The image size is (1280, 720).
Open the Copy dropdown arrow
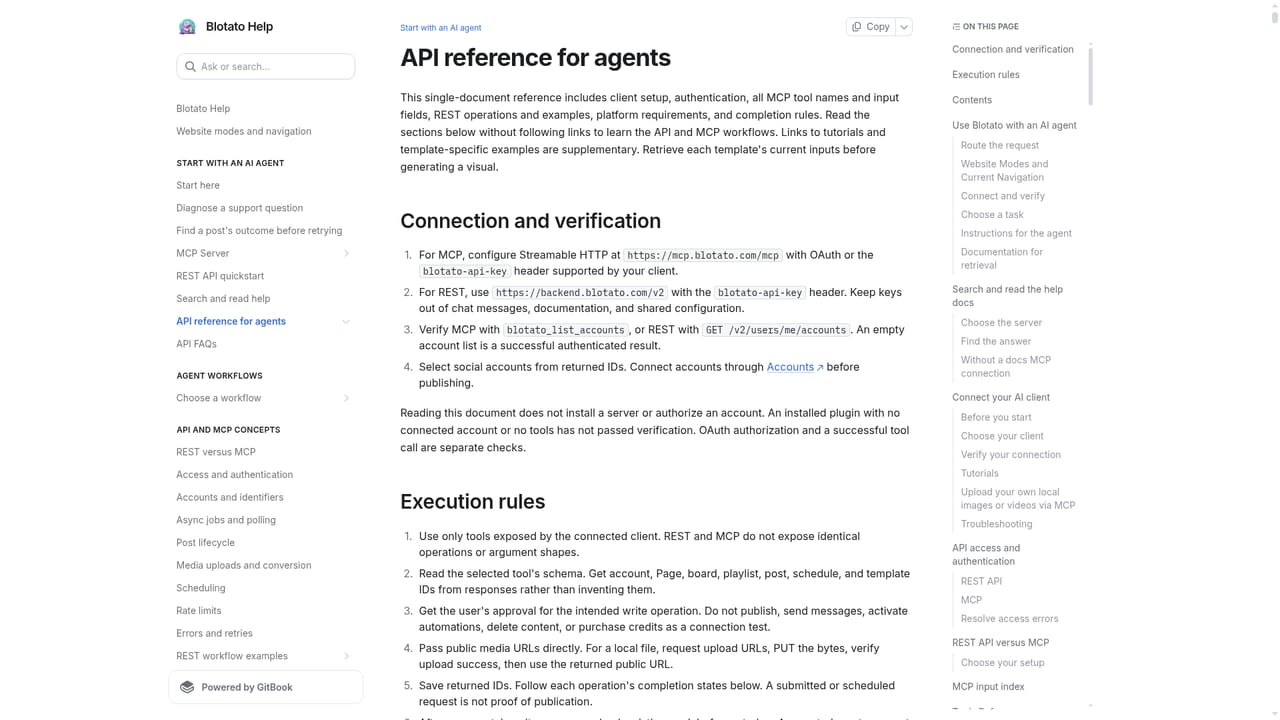click(x=904, y=27)
